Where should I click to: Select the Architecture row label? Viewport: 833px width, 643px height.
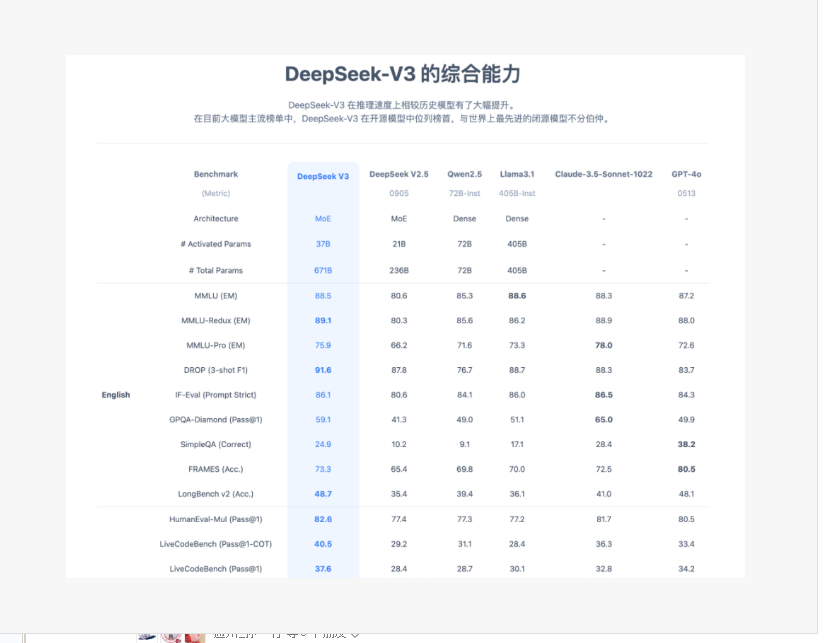coord(216,218)
